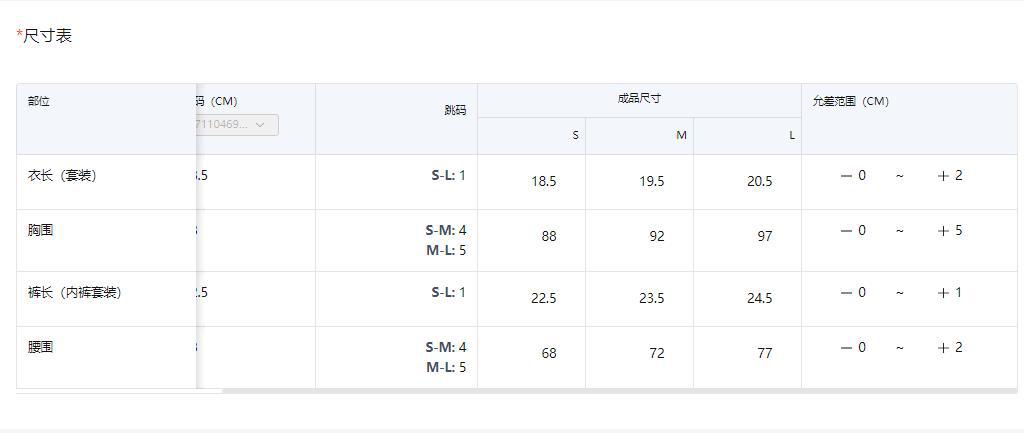
Task: Click the +1 tolerance for 裤长
Action: tap(950, 293)
